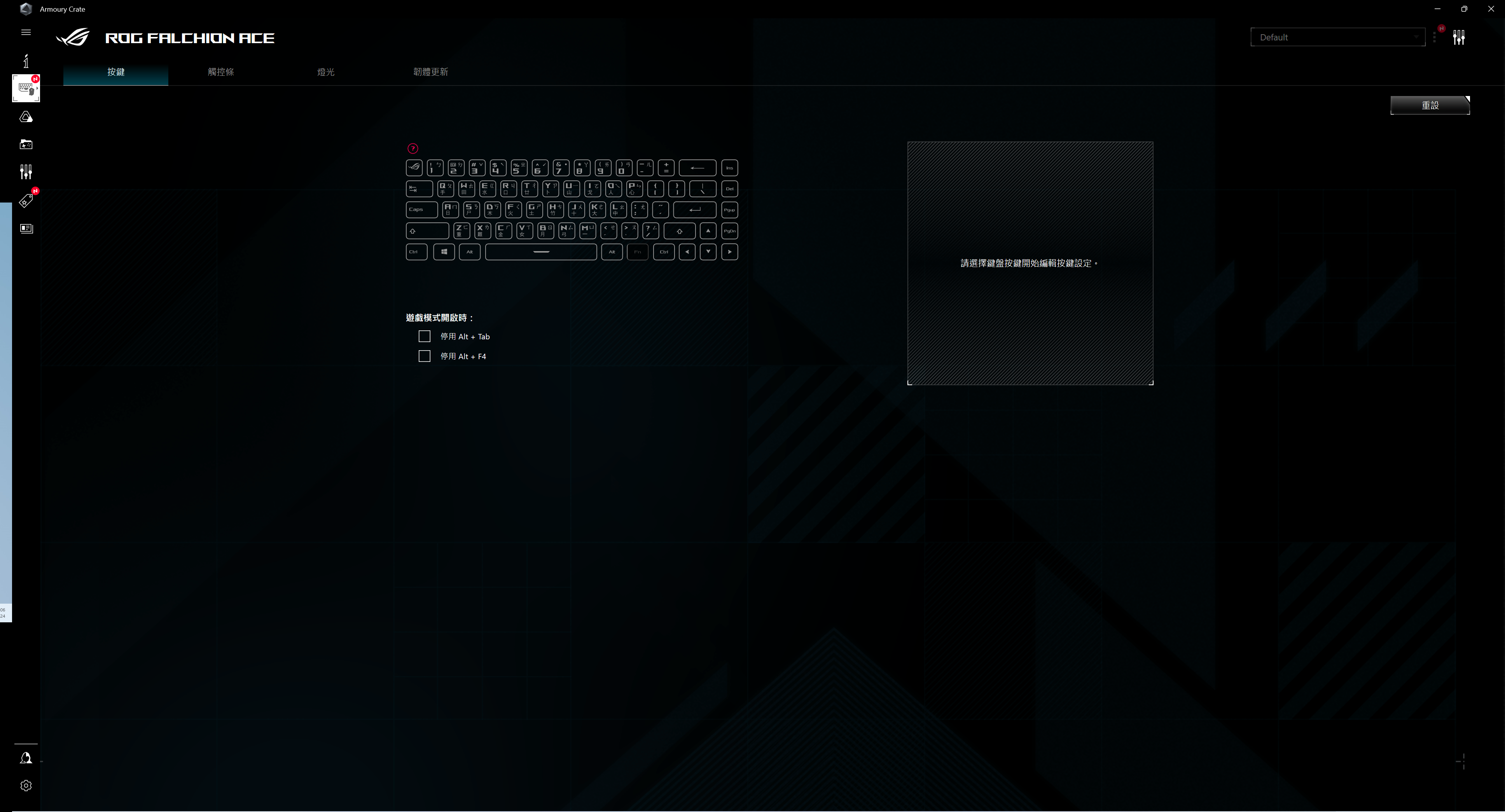Select the right Shift key on layout
The height and width of the screenshot is (812, 1505).
coord(680,231)
